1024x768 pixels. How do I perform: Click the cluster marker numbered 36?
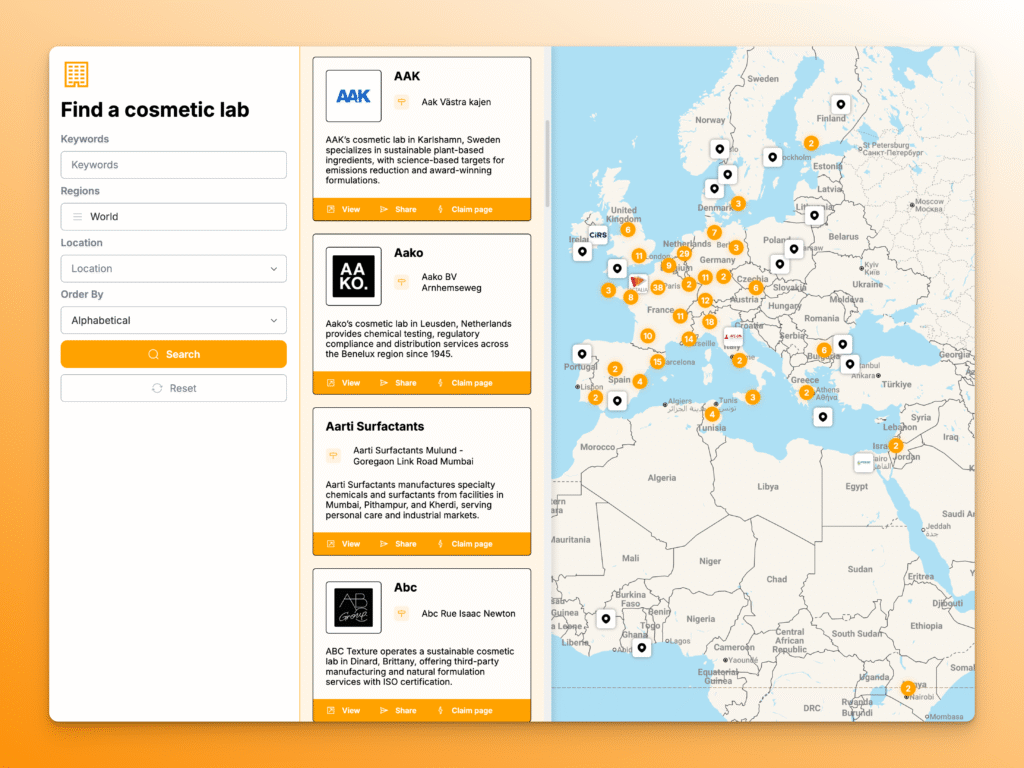coord(658,287)
